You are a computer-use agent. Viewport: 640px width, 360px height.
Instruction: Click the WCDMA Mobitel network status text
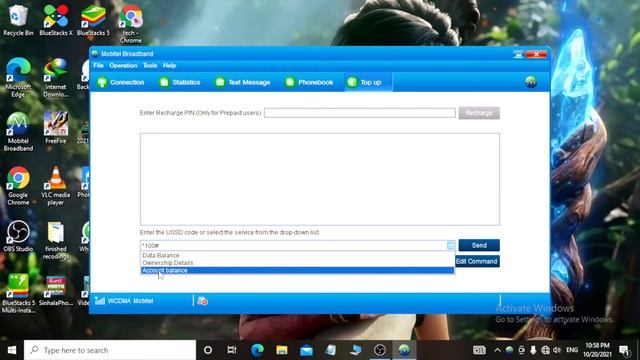click(x=131, y=301)
